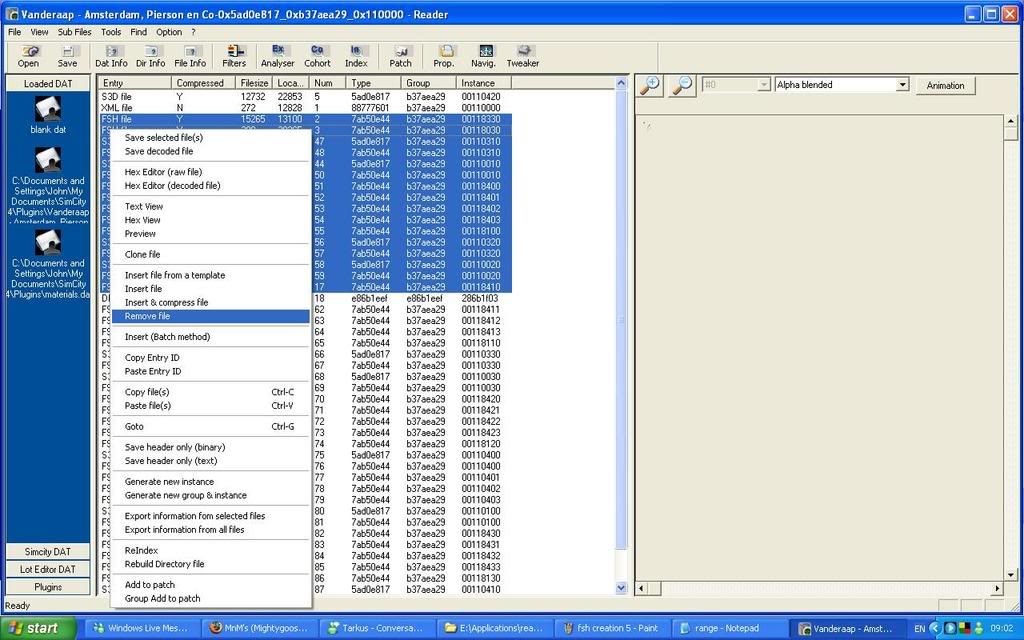Click the File Info toolbar icon
The height and width of the screenshot is (640, 1024).
(x=190, y=56)
